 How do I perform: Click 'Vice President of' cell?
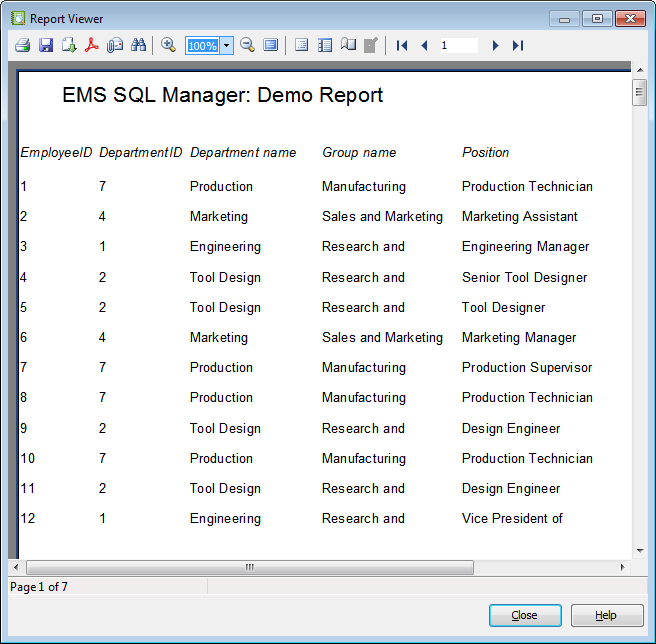coord(512,518)
